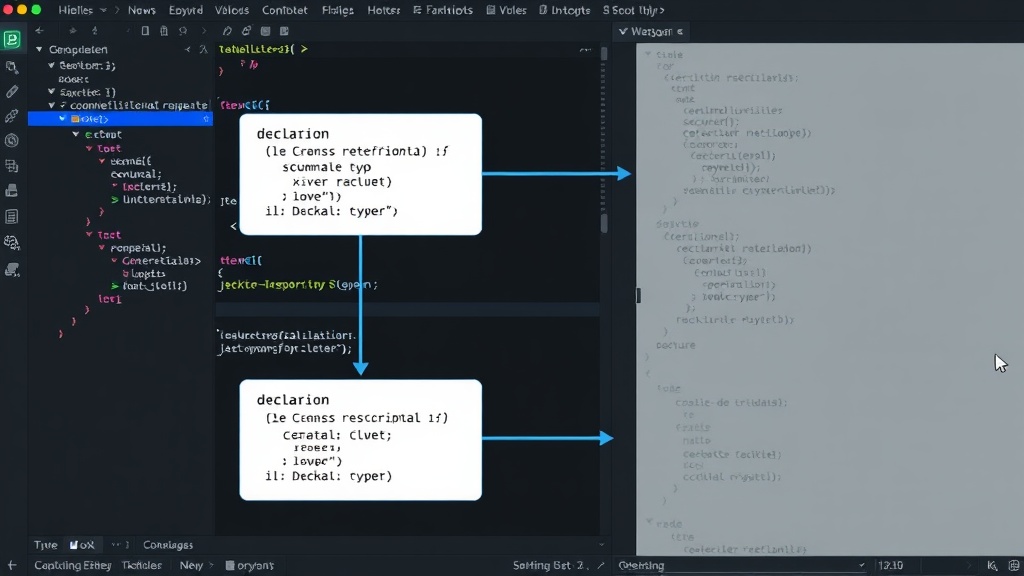Click the collapse arrow icon in the Geropdeten panel header
The width and height of the screenshot is (1024, 576).
click(x=188, y=50)
